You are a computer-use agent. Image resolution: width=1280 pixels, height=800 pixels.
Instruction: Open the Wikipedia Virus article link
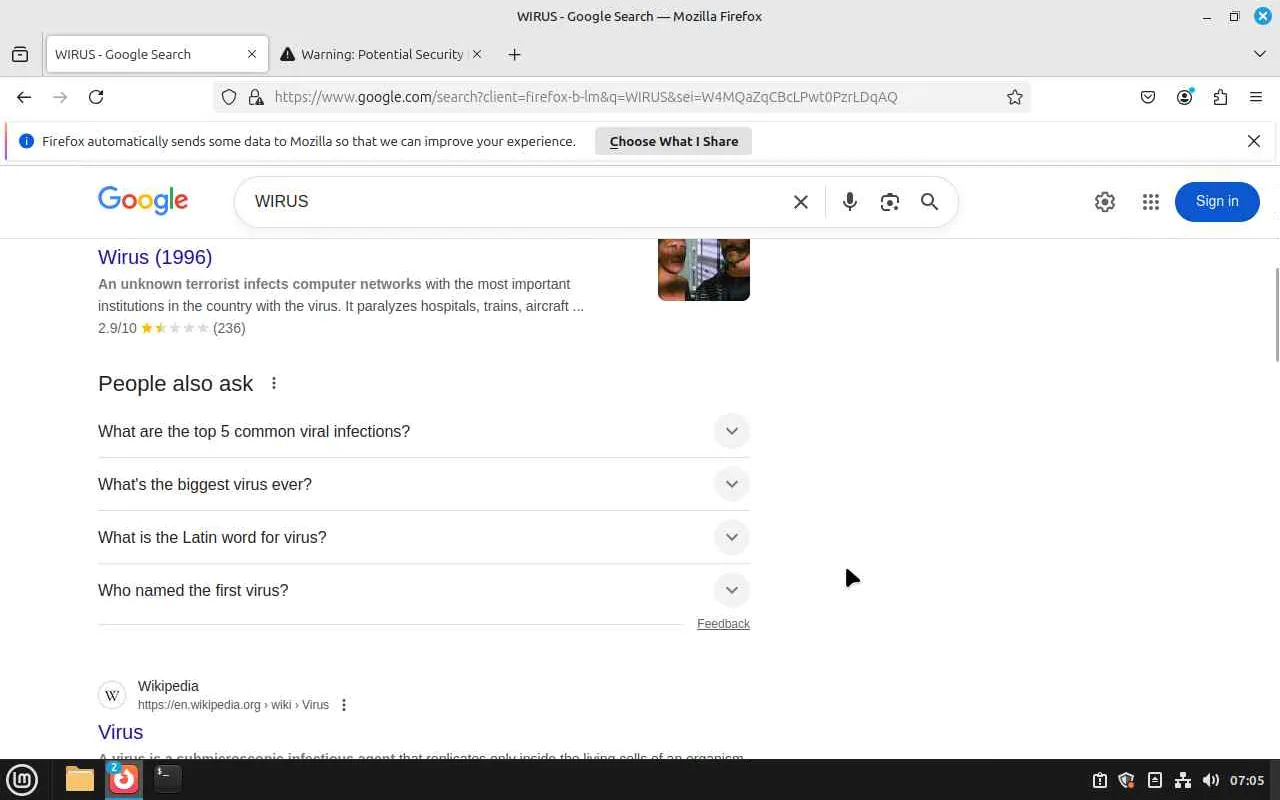(x=121, y=732)
